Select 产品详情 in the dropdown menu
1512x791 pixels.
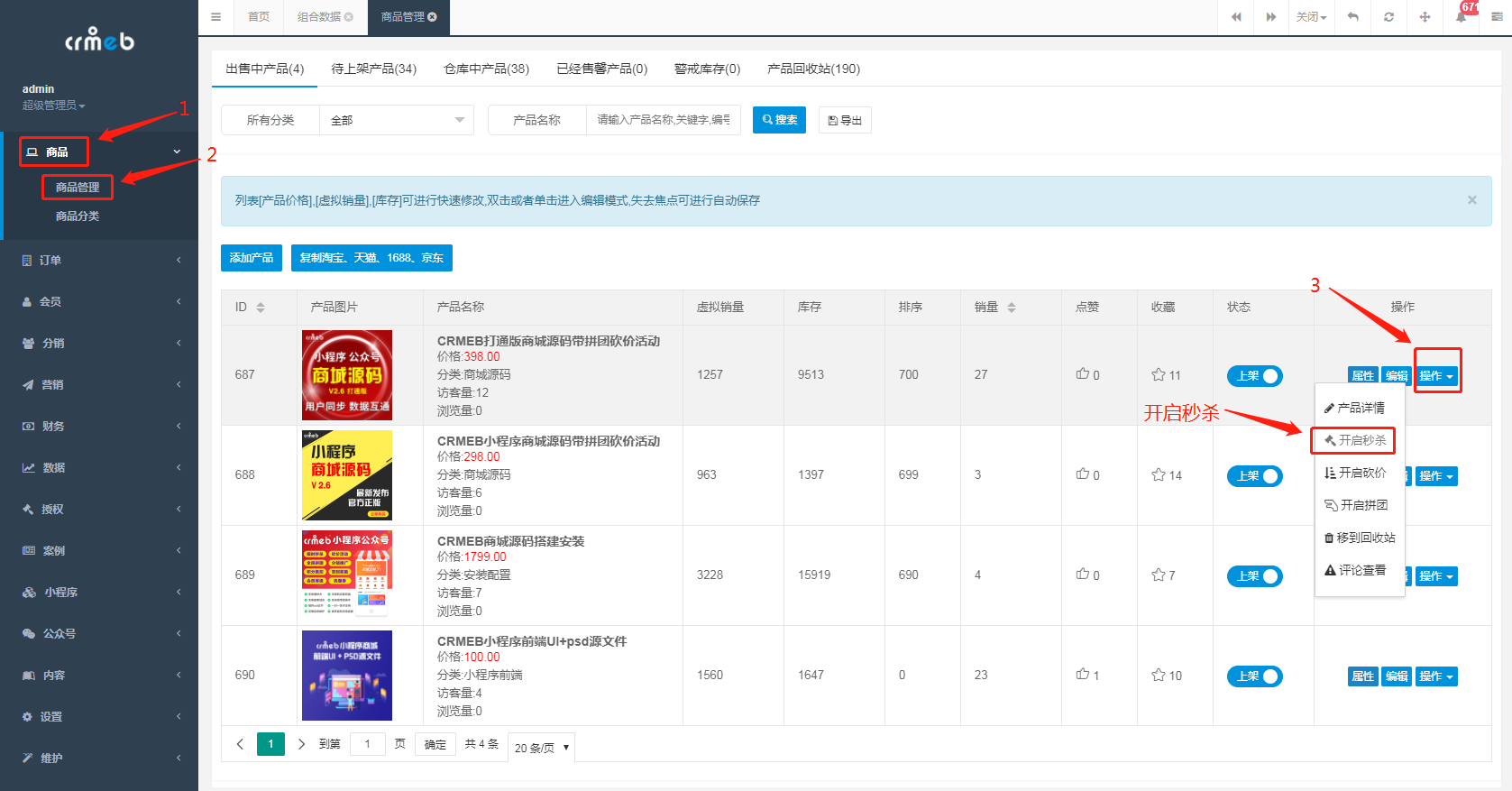point(1360,408)
